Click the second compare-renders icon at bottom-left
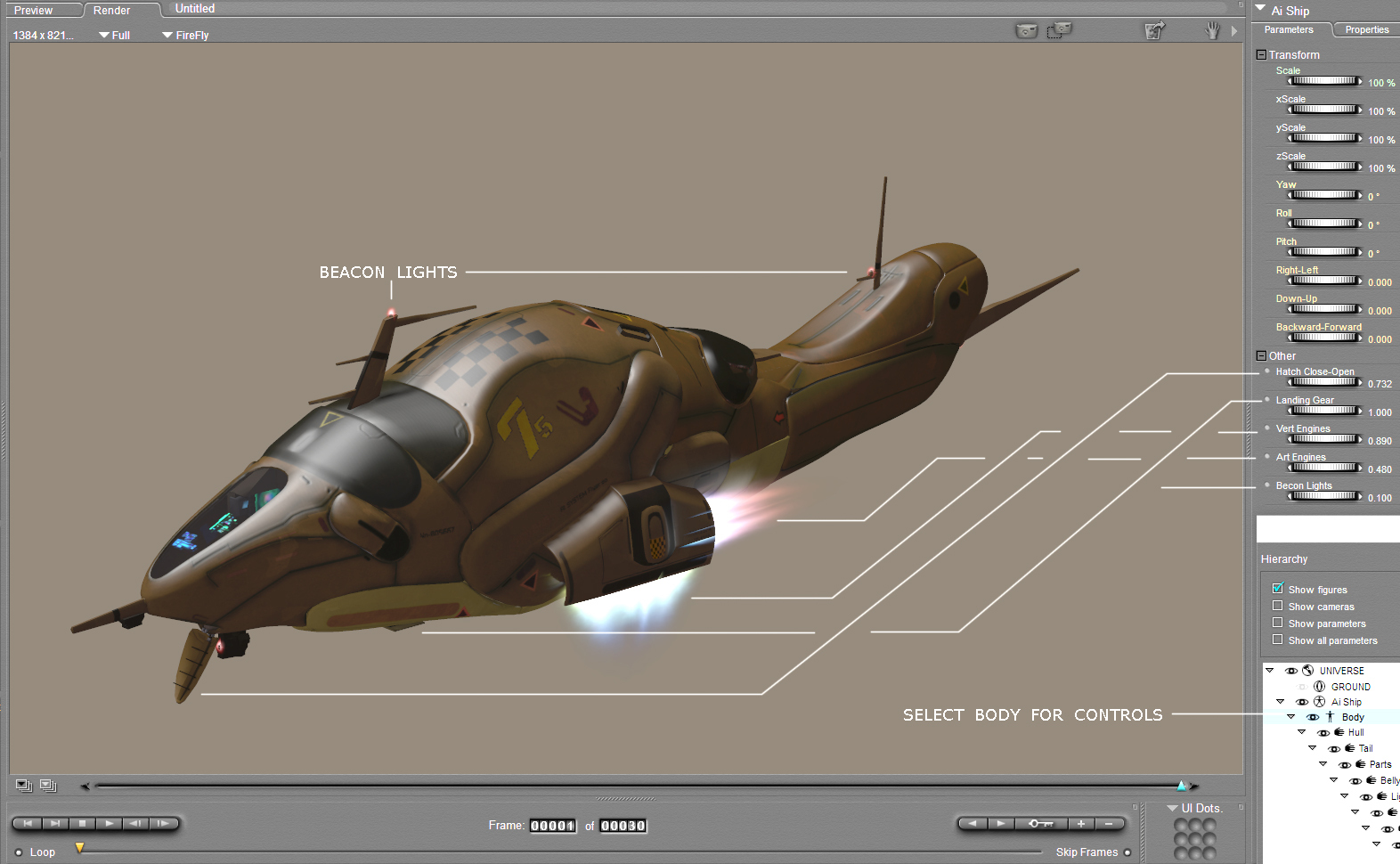The image size is (1400, 864). (48, 786)
